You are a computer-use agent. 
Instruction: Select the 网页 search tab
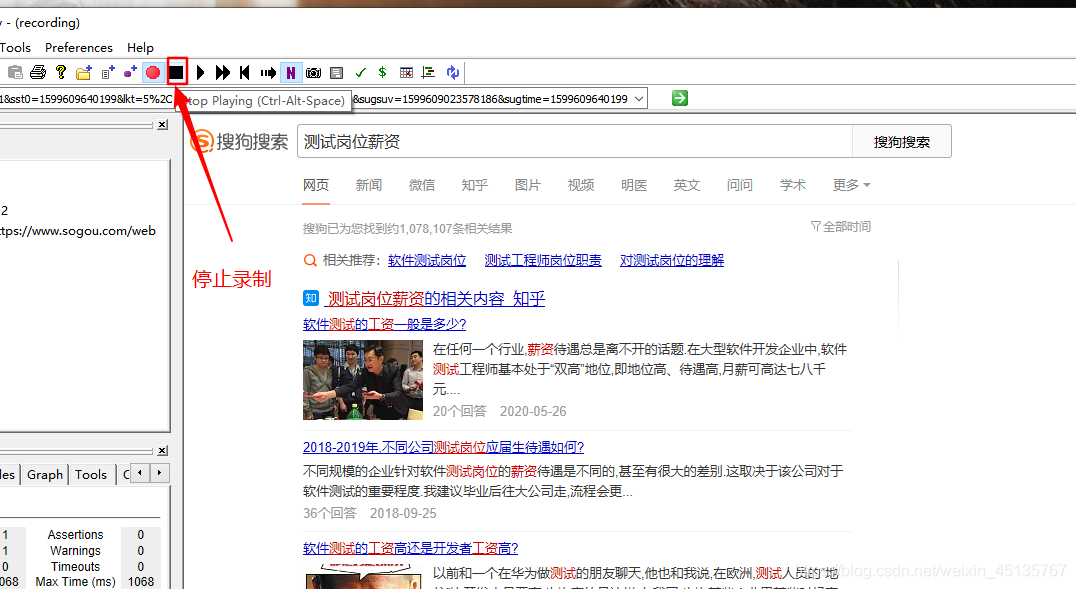click(316, 185)
